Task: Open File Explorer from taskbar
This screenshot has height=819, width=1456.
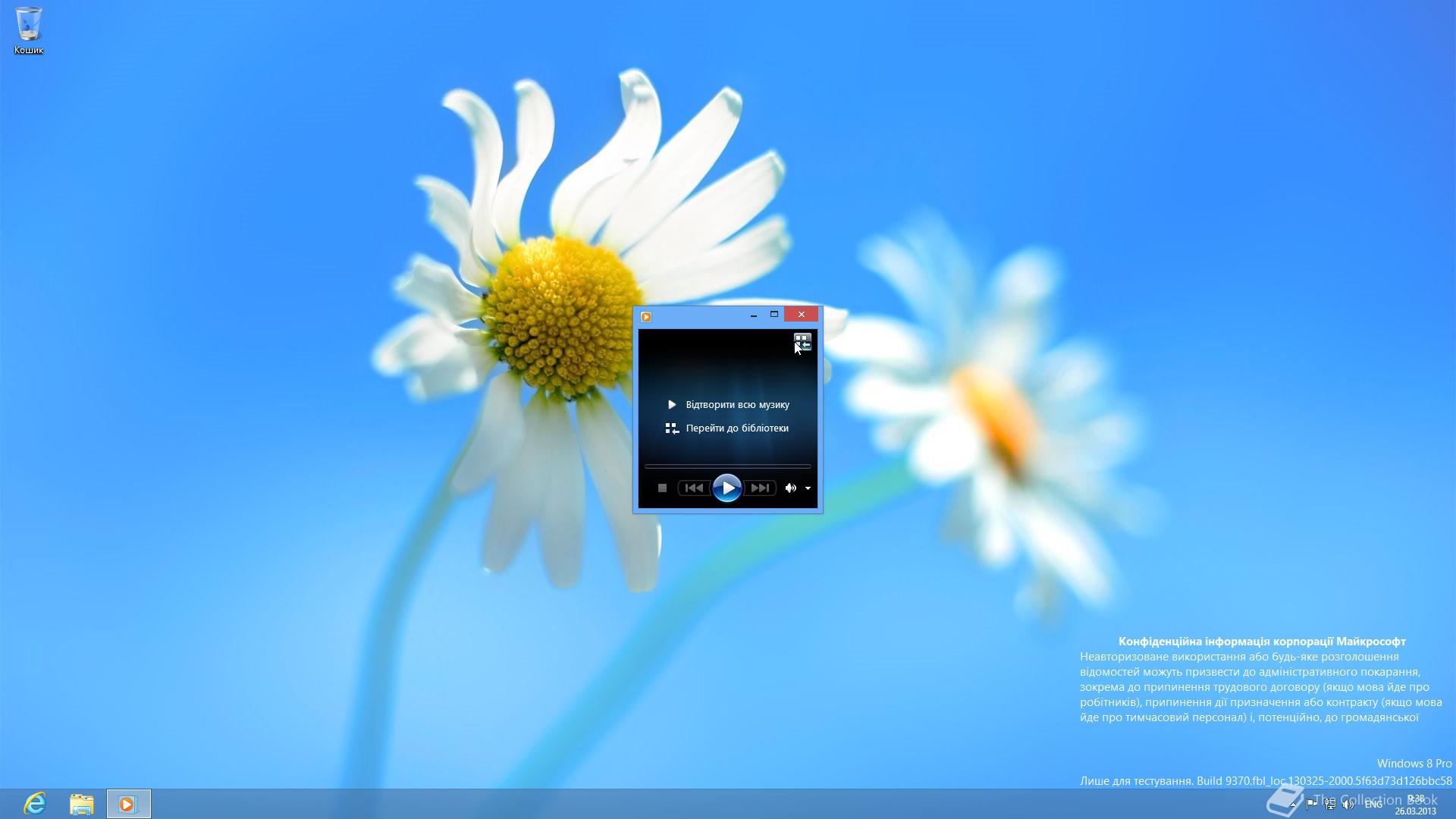Action: [x=82, y=804]
